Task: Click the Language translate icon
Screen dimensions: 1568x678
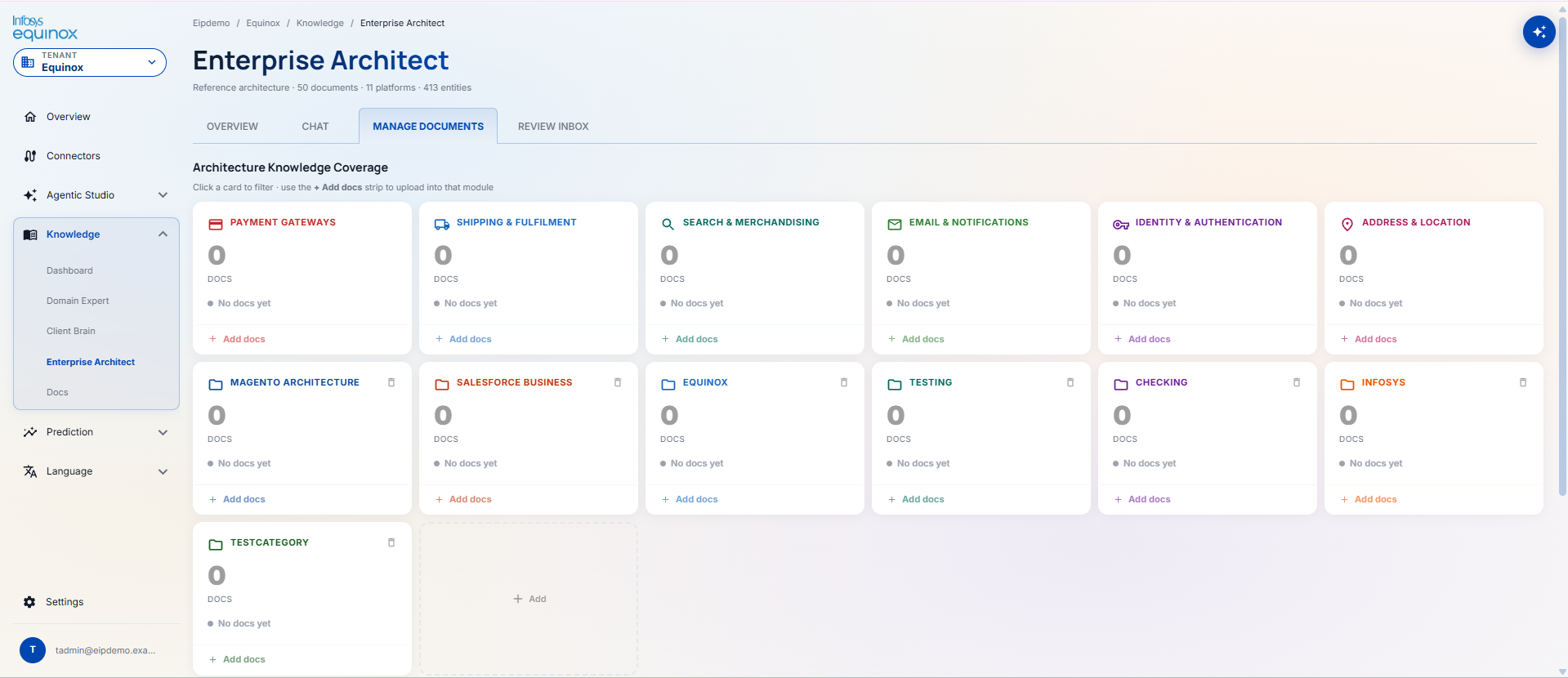Action: click(x=30, y=471)
